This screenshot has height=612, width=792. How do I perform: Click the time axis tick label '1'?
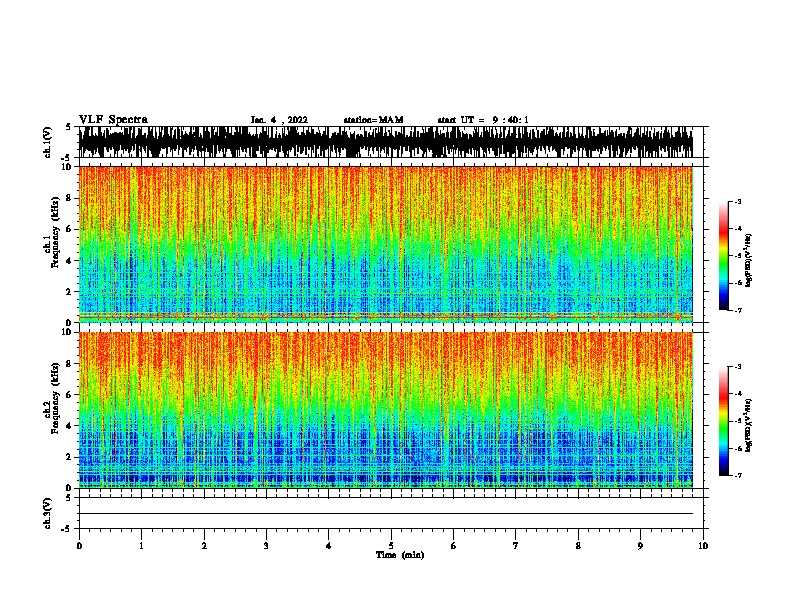(141, 546)
